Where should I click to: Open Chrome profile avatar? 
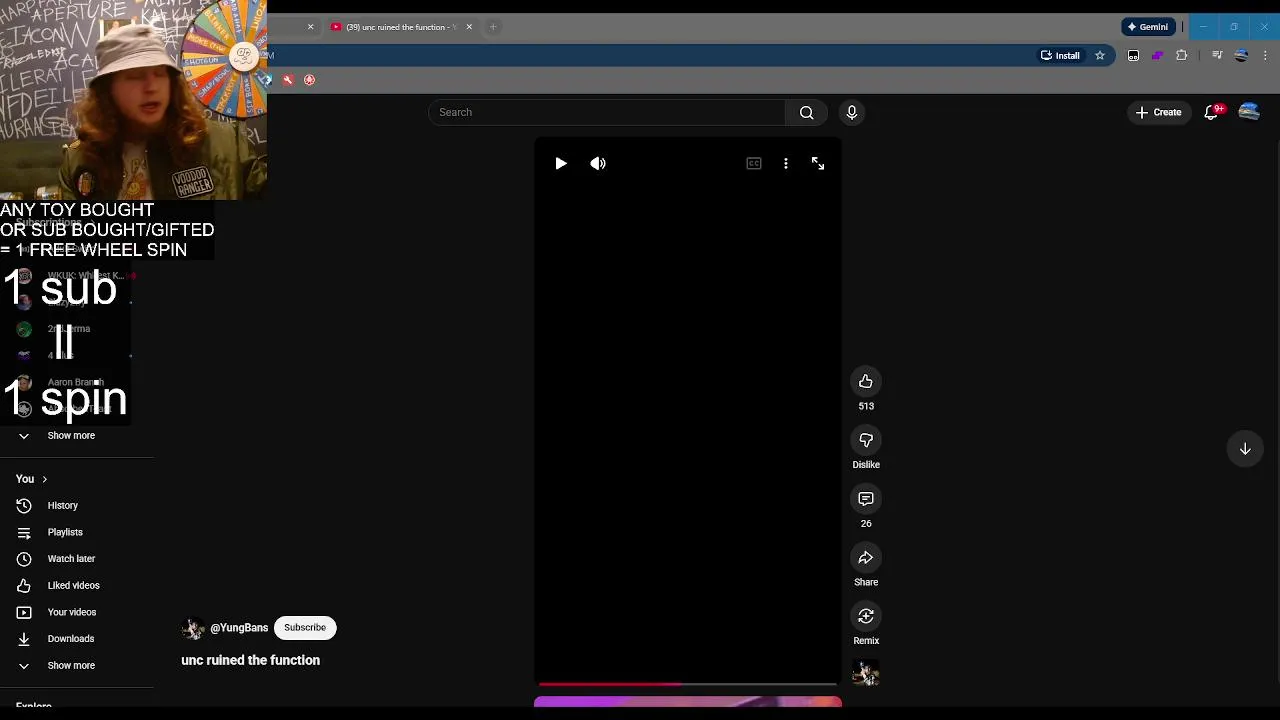1241,56
